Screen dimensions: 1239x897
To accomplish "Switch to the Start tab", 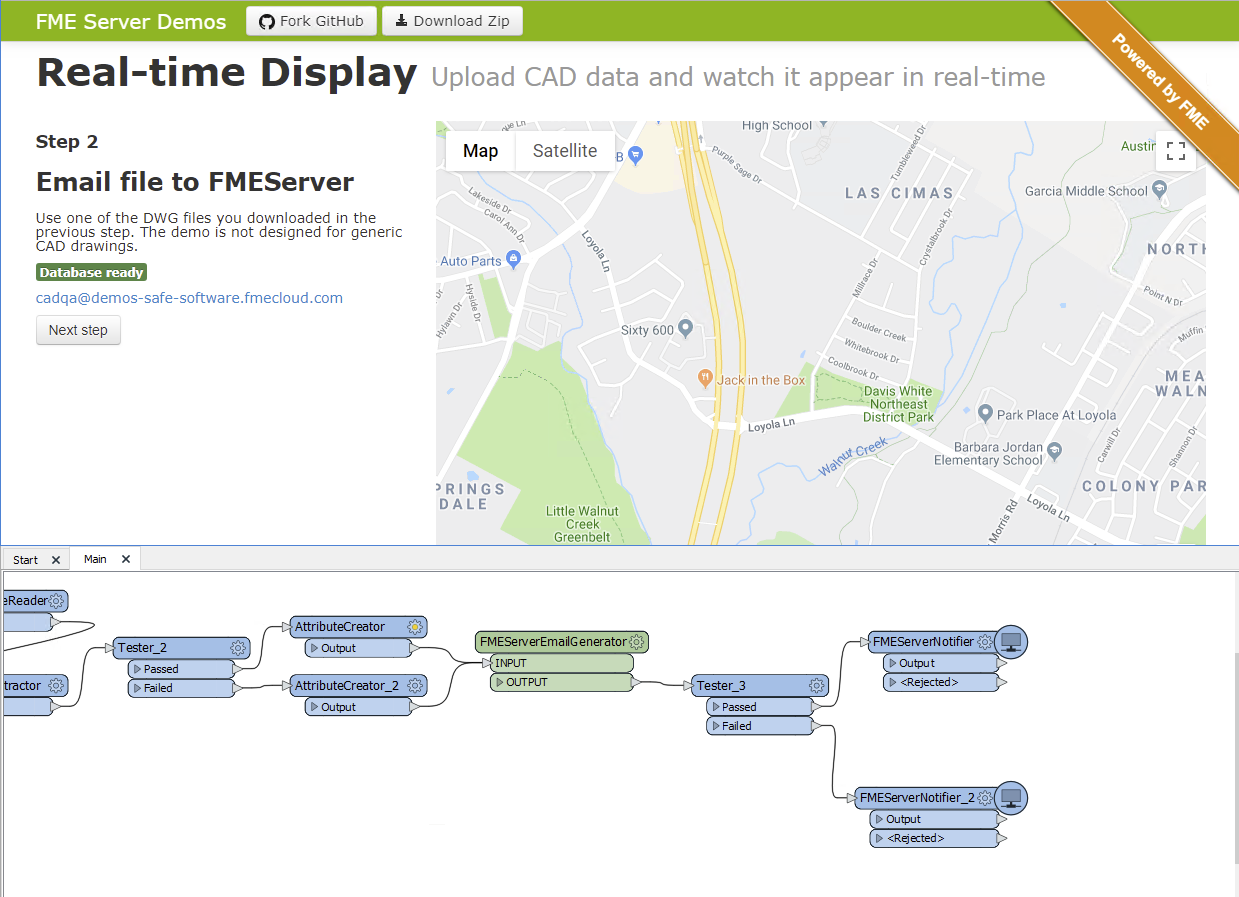I will 25,559.
